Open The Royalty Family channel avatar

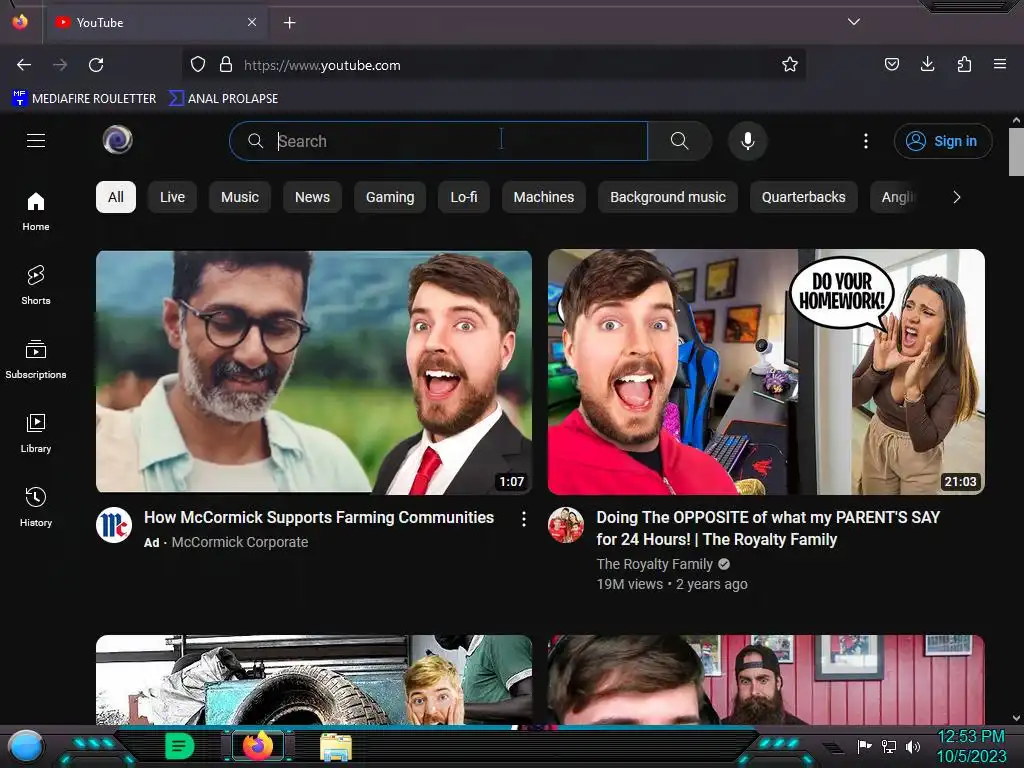(566, 525)
